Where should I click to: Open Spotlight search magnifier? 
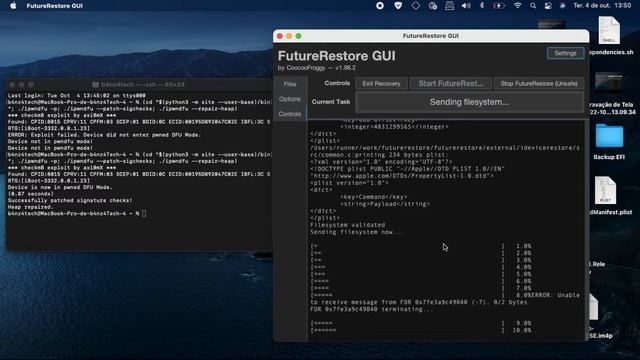533,6
